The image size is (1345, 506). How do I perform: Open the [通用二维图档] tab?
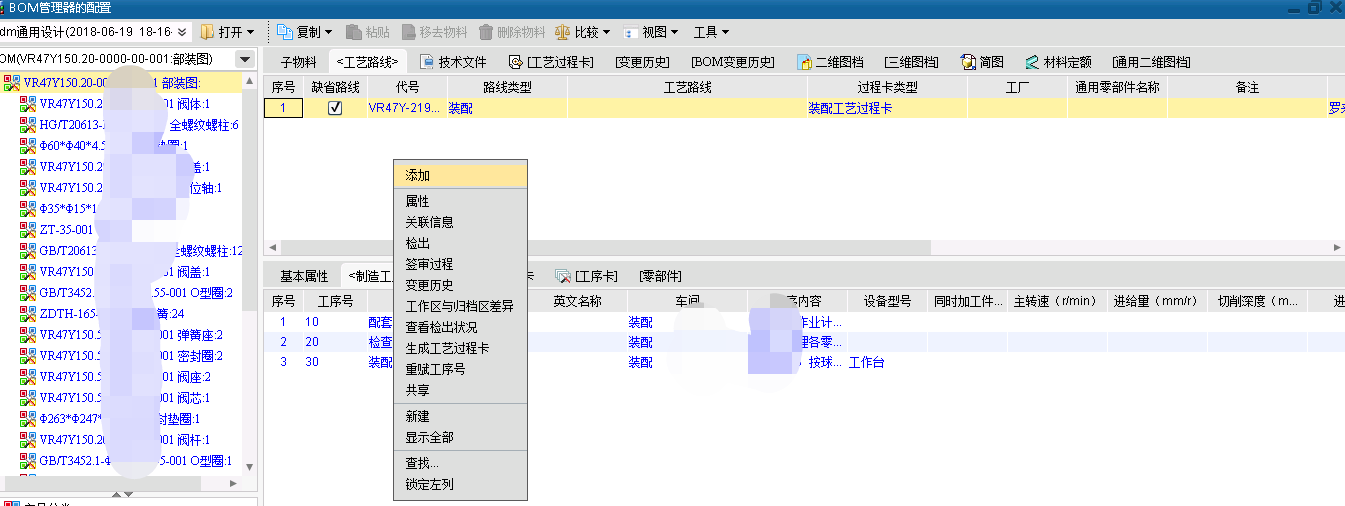click(x=1151, y=62)
